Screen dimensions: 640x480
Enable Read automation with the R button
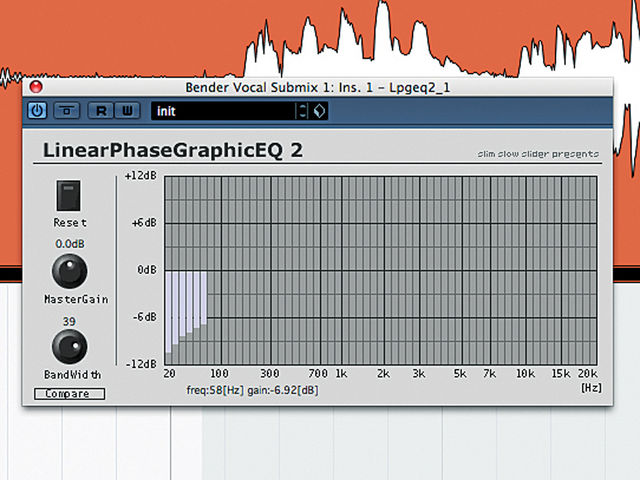[x=101, y=111]
